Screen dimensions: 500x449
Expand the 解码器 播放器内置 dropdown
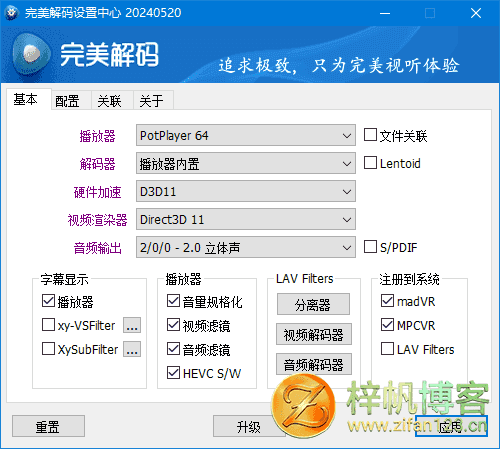tap(246, 163)
